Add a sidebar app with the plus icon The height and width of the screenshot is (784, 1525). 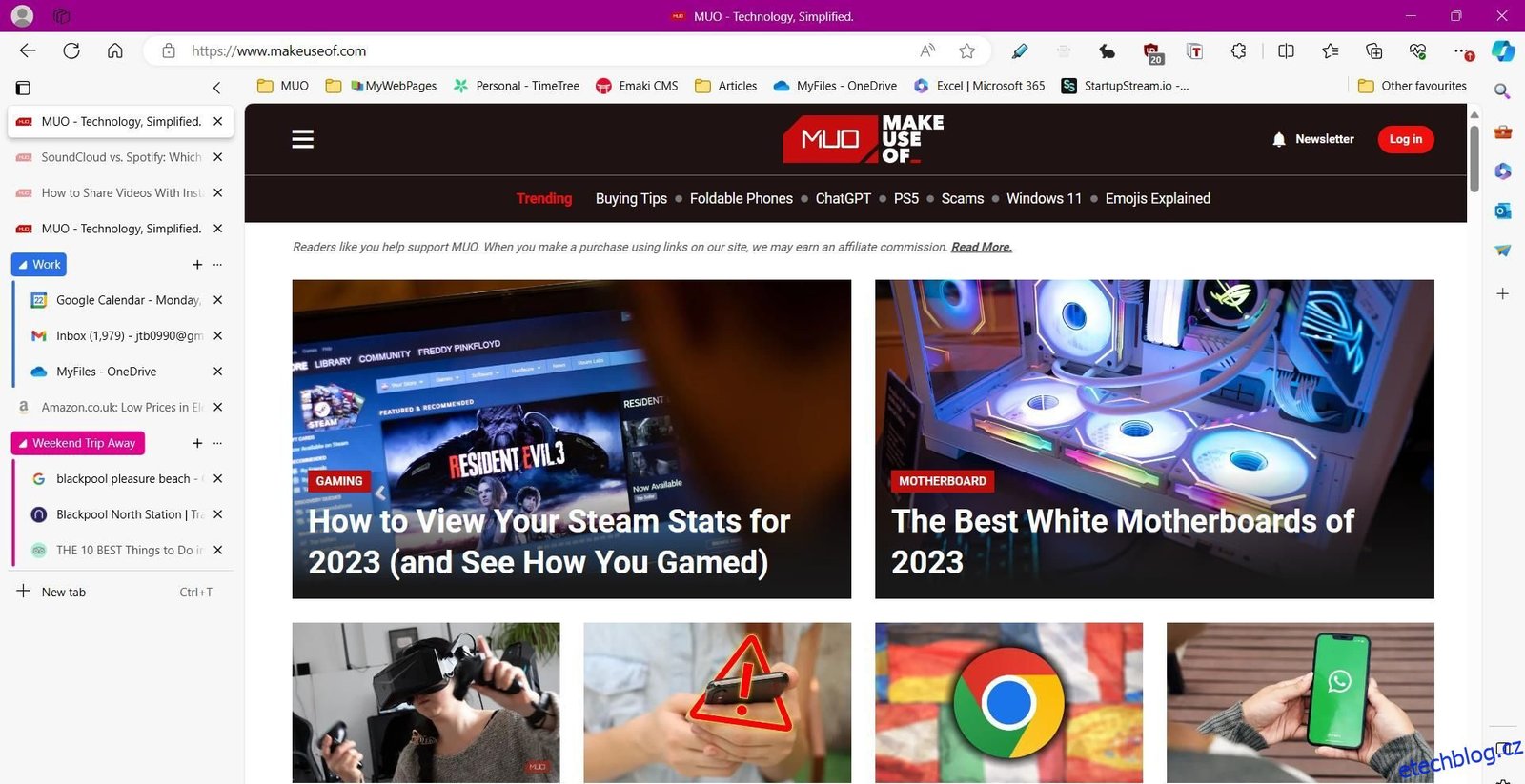point(1503,293)
